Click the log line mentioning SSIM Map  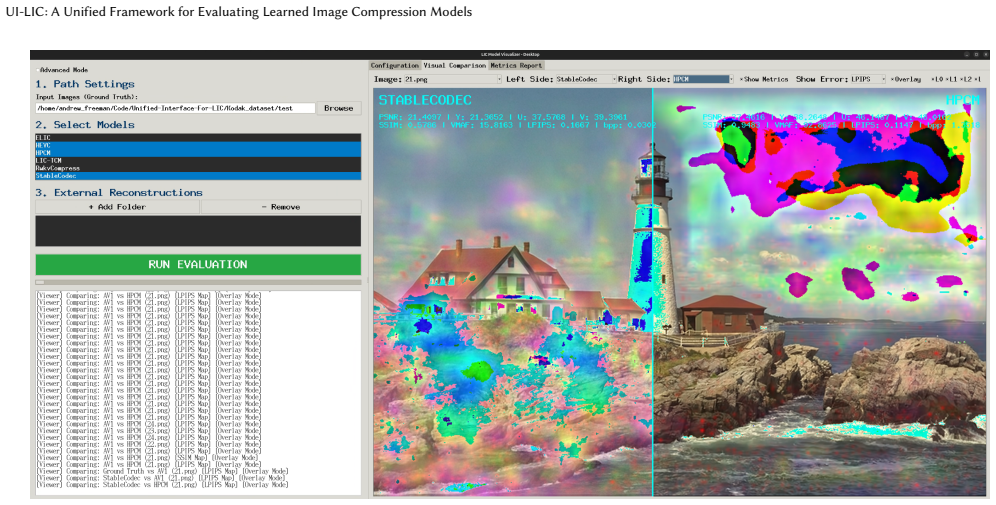pos(147,457)
